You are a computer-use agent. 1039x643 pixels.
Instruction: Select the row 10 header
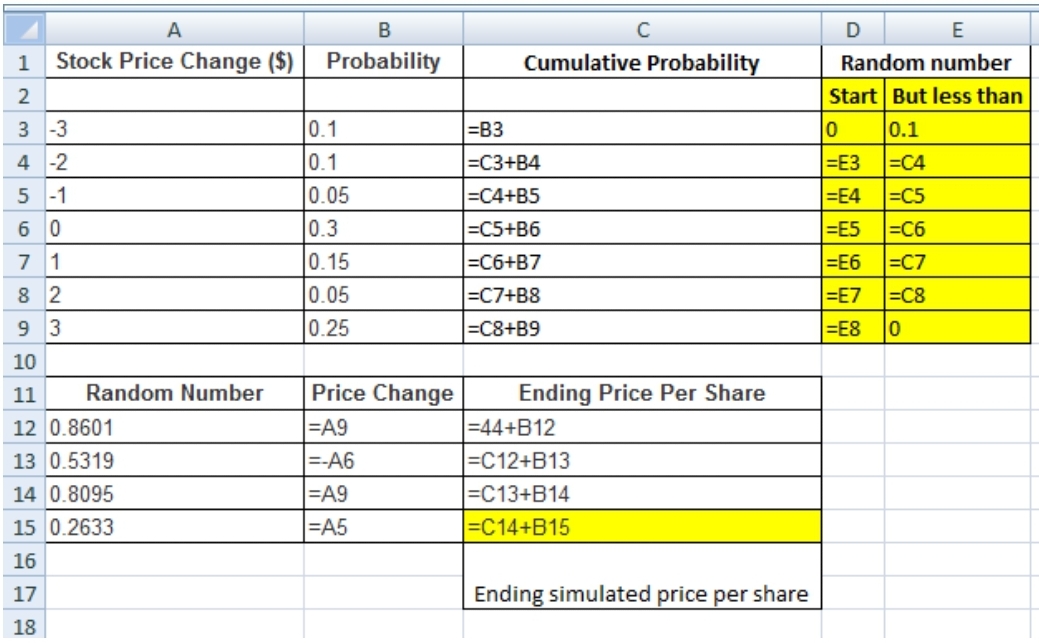[x=20, y=357]
